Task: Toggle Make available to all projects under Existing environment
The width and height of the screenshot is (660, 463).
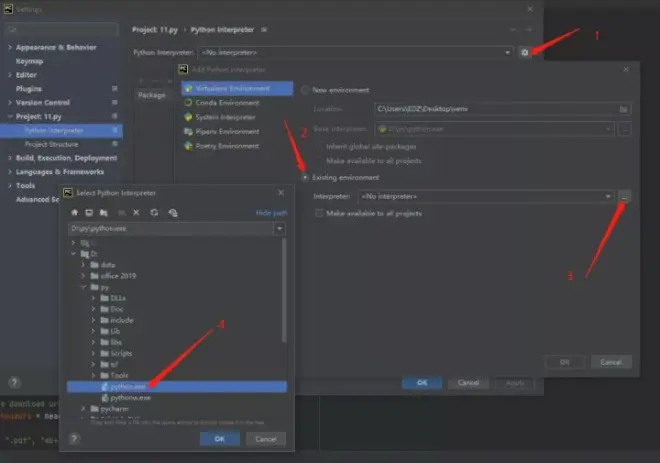Action: pyautogui.click(x=320, y=213)
